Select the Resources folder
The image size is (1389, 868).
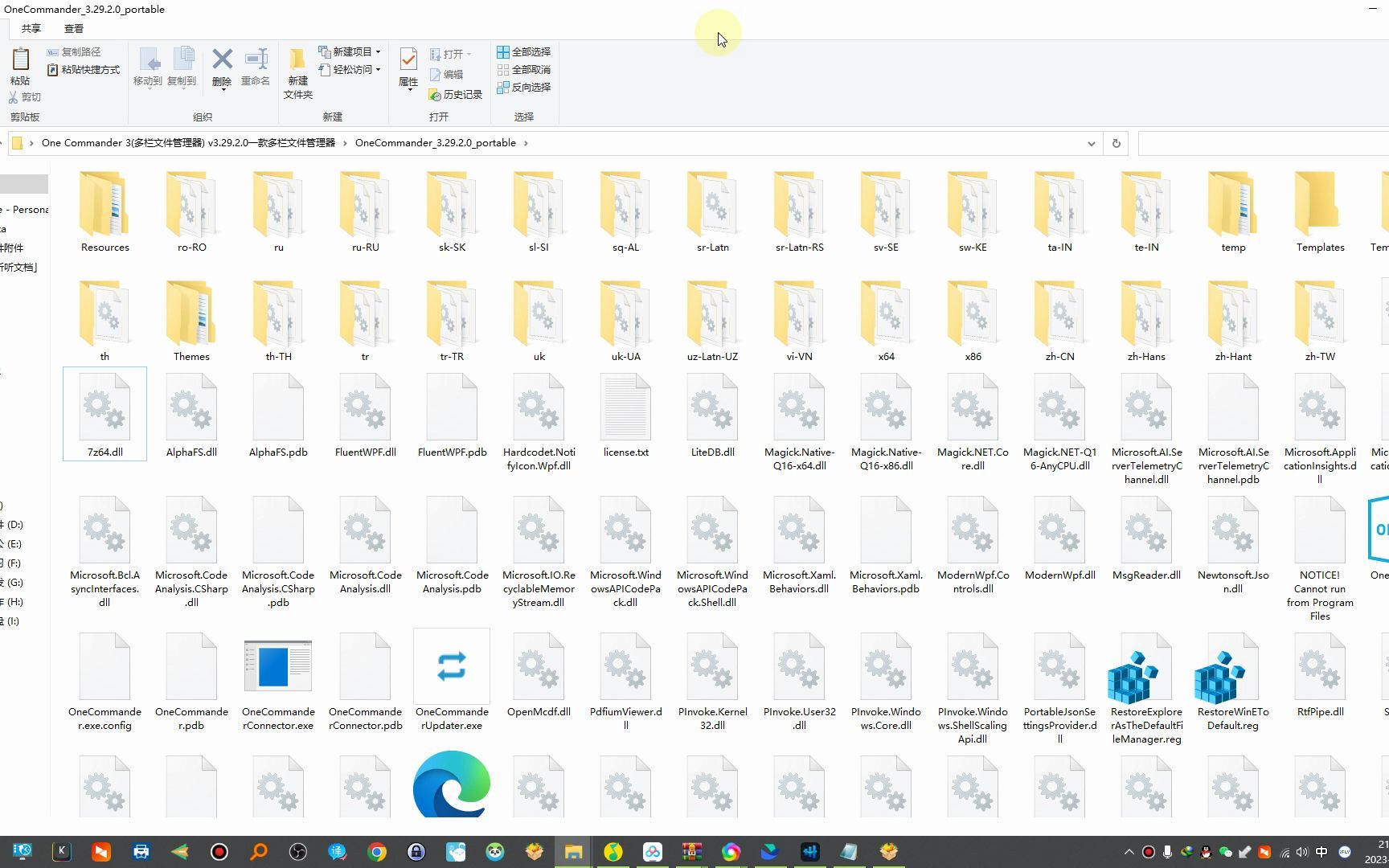point(105,213)
